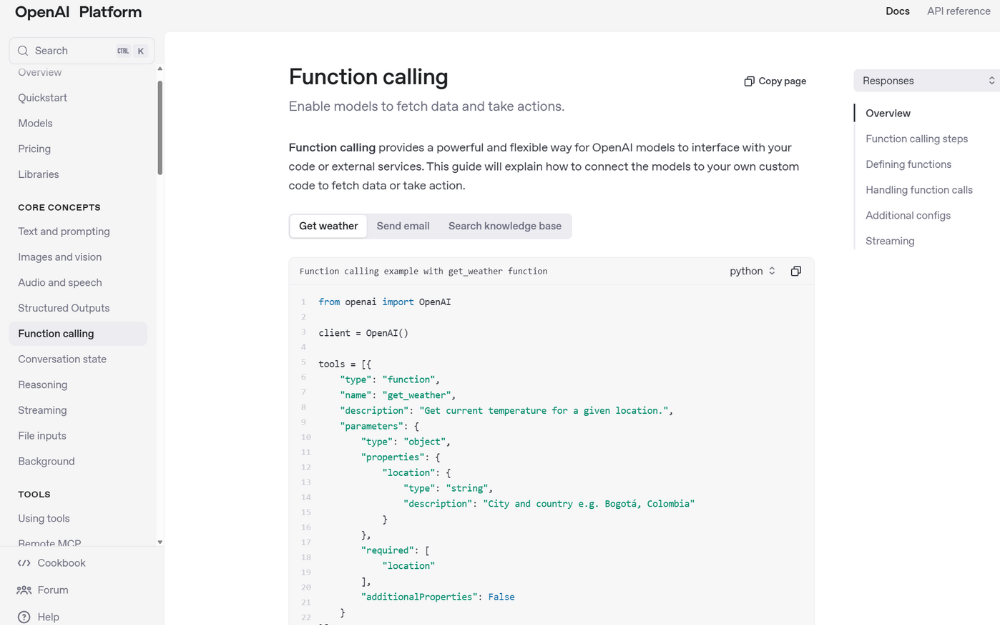Click the sidebar scroll down arrow

(159, 542)
